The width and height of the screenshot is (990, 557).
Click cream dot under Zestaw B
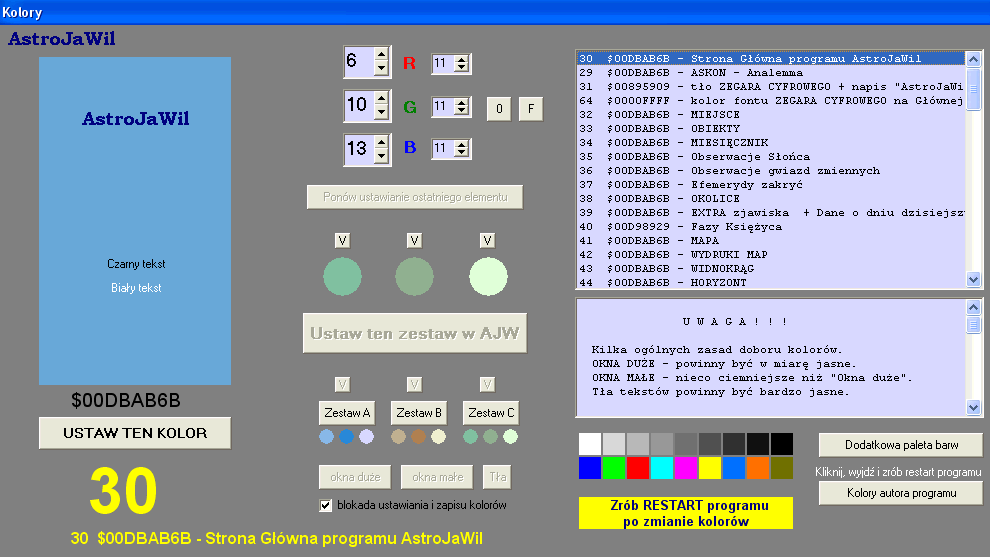tap(438, 436)
